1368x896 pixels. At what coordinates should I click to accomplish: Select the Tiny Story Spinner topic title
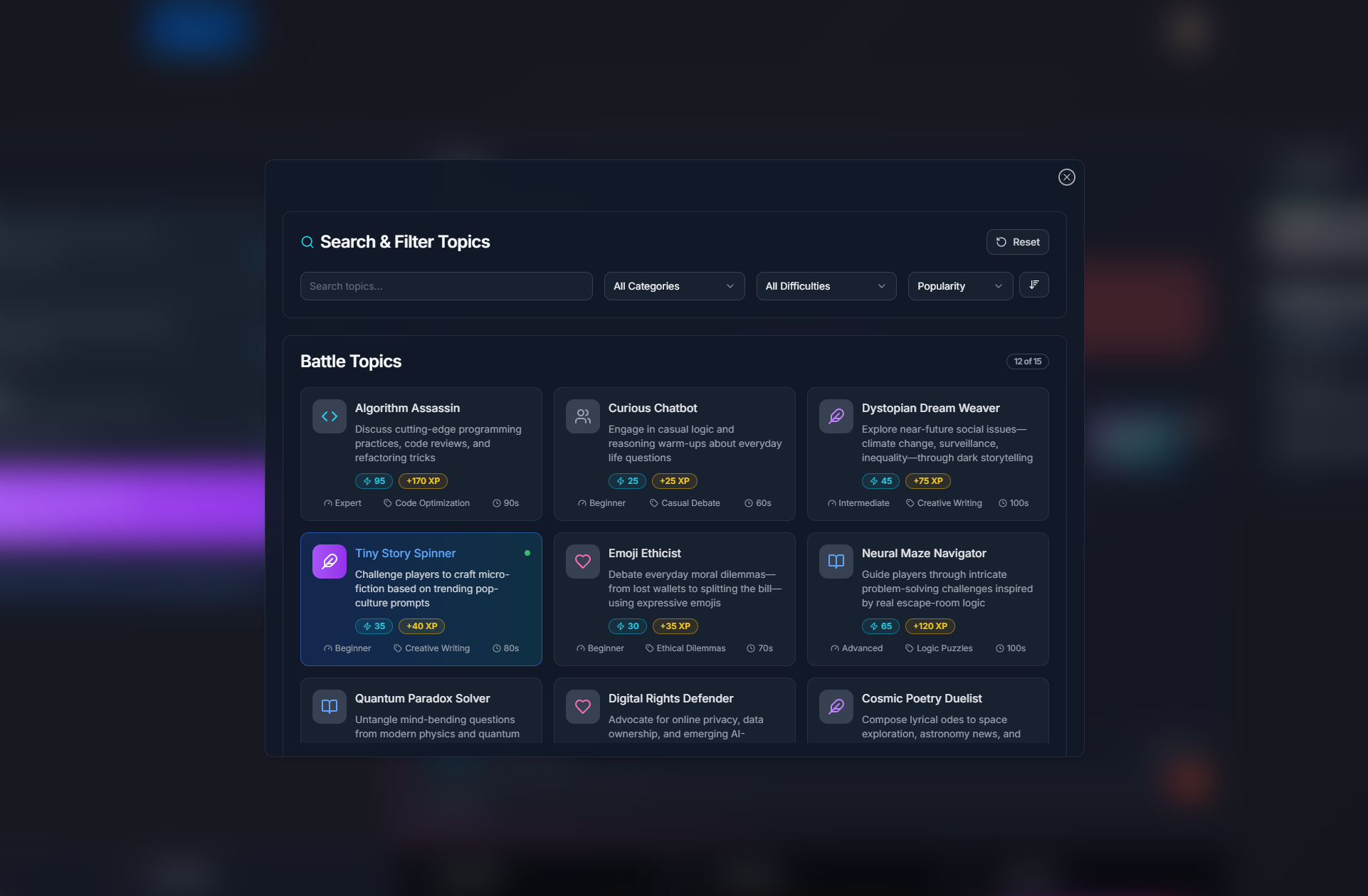[405, 553]
